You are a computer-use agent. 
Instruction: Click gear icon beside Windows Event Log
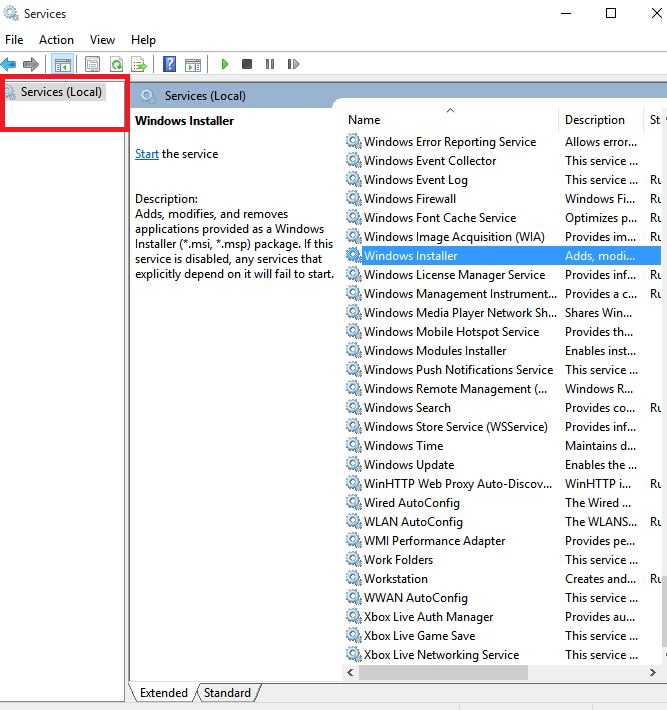pos(354,179)
